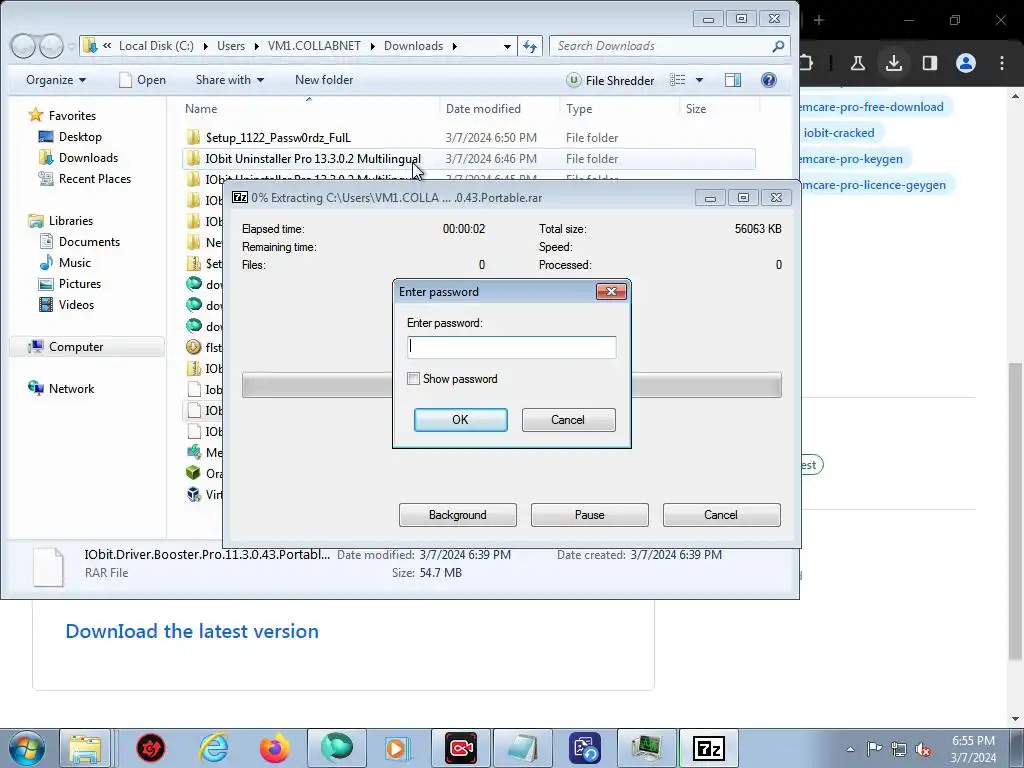The height and width of the screenshot is (768, 1024).
Task: Open the browser labs flask icon
Action: 857,63
